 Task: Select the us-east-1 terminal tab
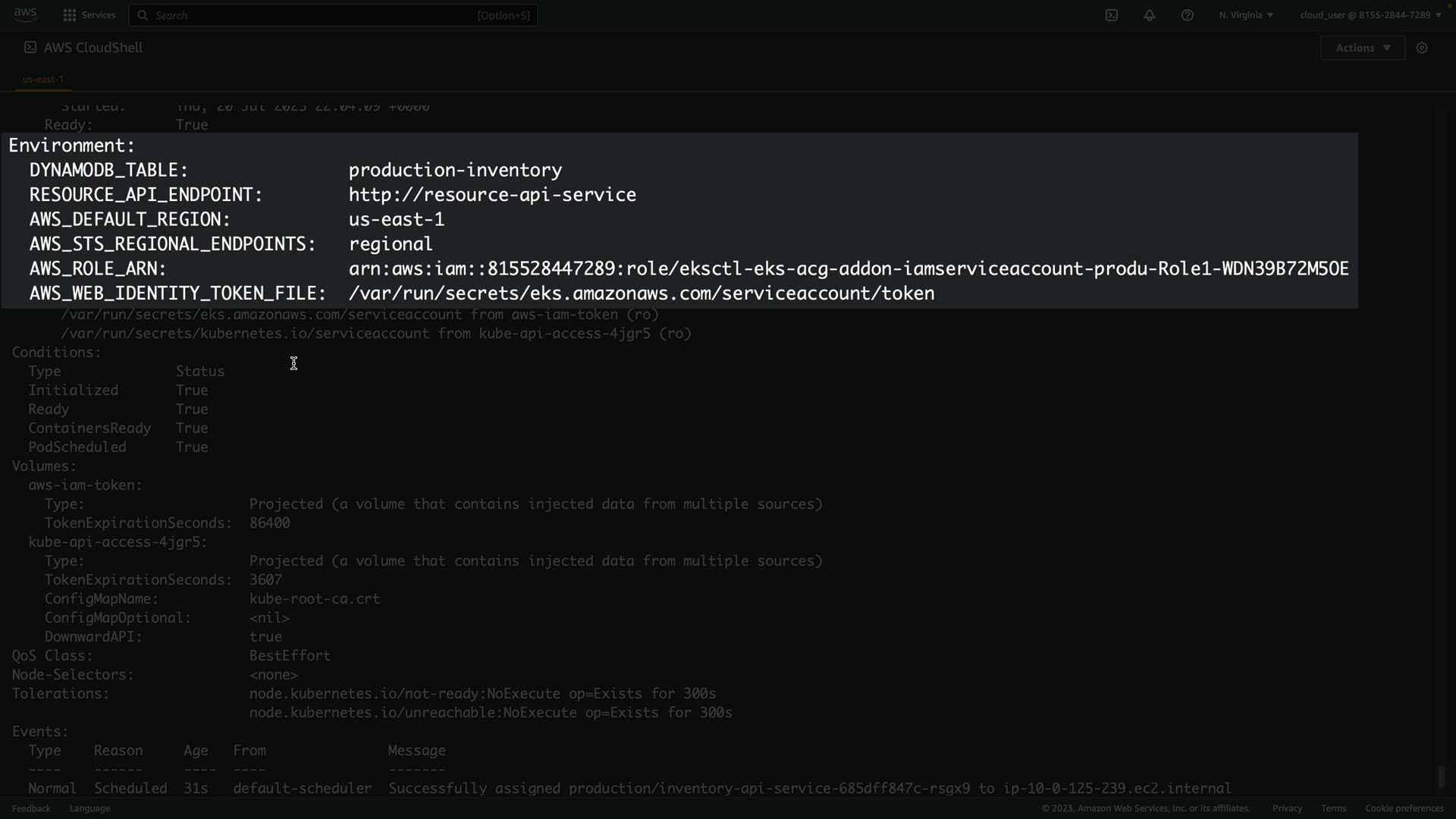click(x=43, y=79)
